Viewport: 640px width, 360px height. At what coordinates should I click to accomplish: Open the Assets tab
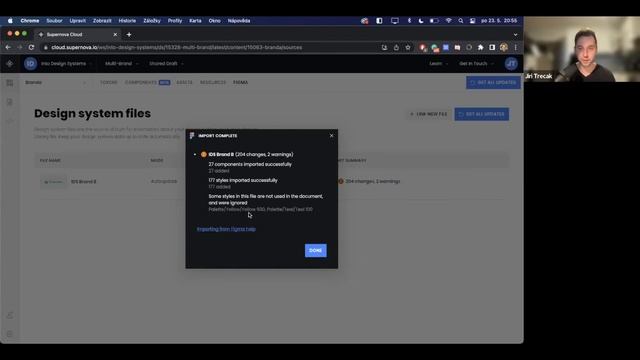(x=184, y=82)
